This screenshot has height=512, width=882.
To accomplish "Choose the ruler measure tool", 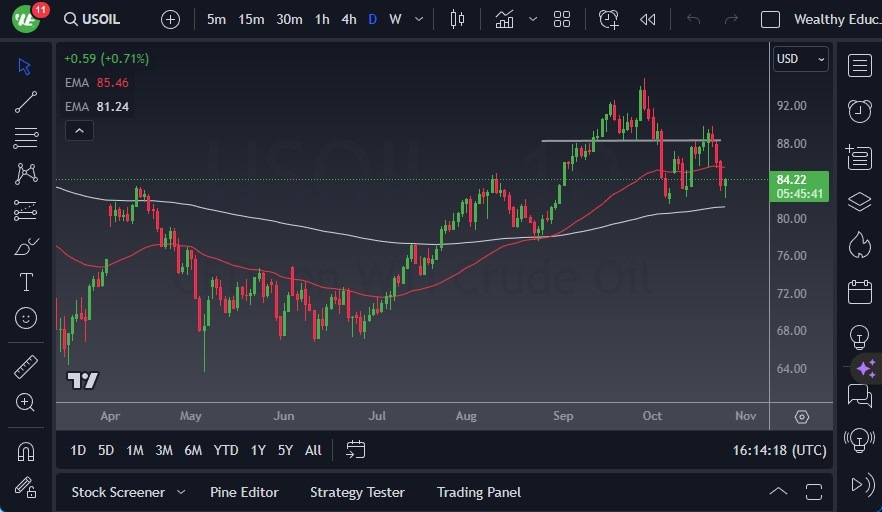I will coord(26,367).
